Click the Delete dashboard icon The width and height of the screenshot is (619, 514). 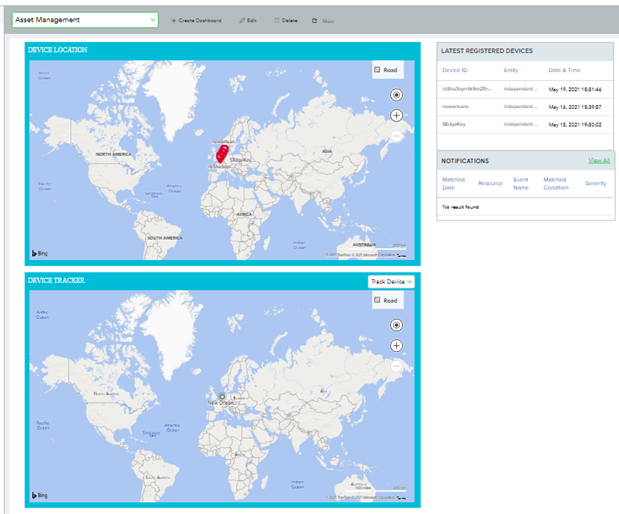point(276,20)
